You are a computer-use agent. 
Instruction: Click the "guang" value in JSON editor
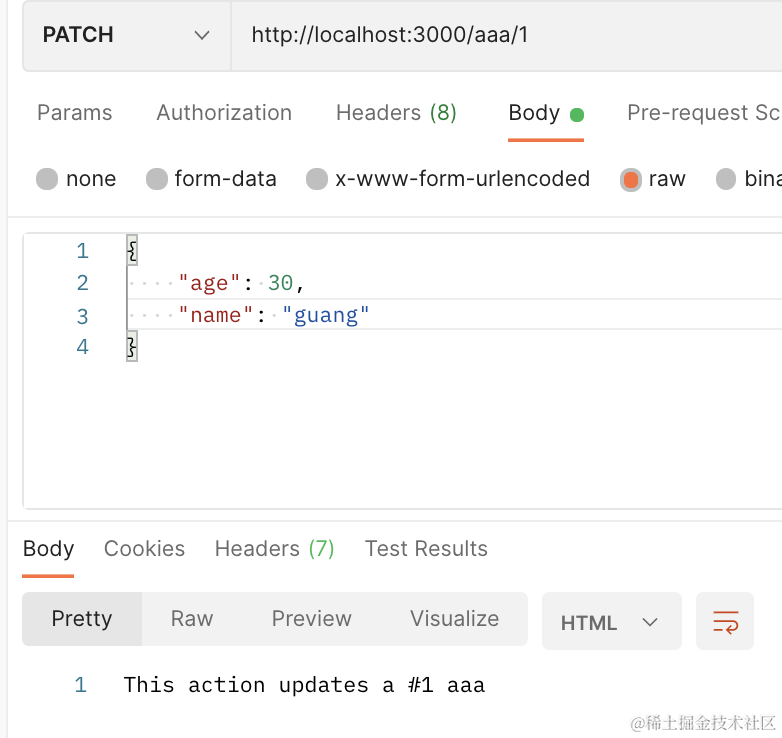[326, 315]
